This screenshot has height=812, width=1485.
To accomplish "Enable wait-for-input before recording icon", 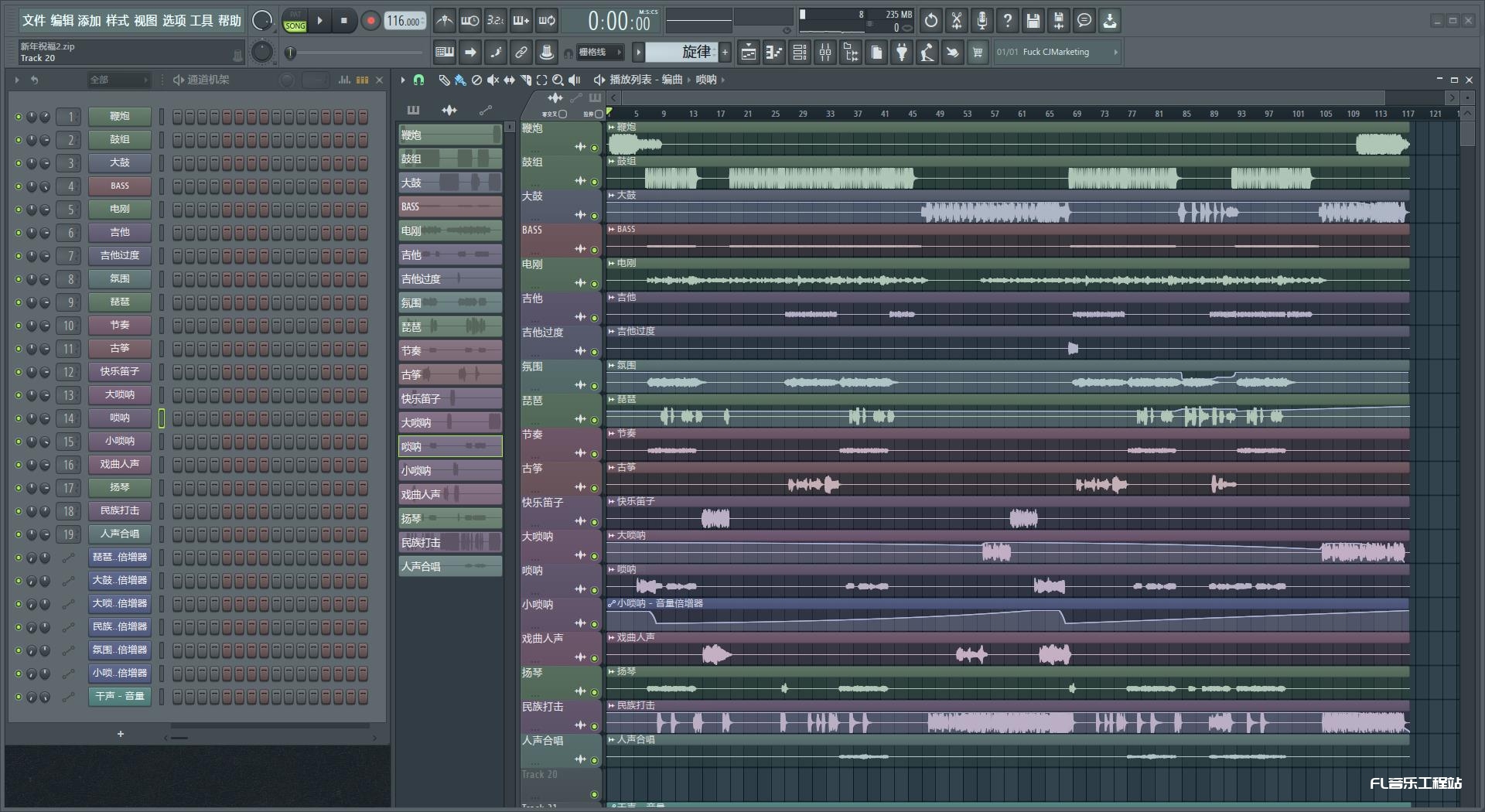I will coord(469,21).
